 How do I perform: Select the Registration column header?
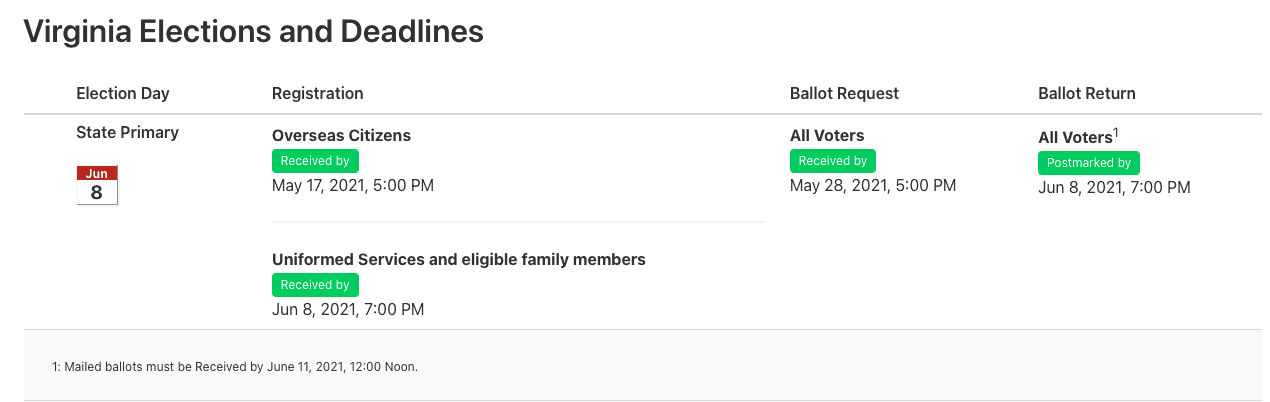[317, 93]
